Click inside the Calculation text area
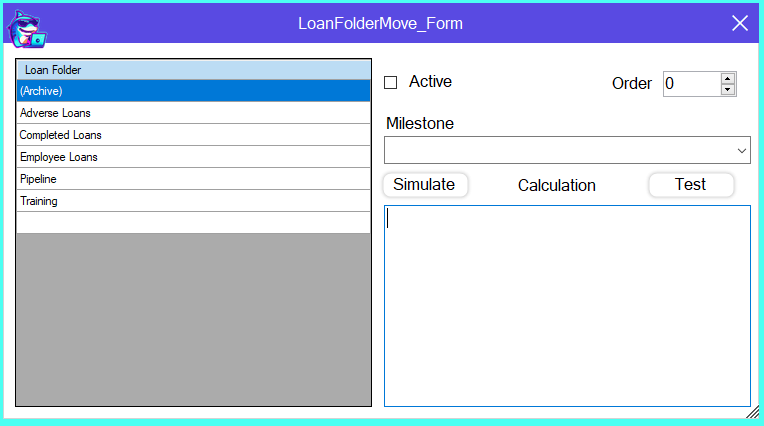The image size is (764, 426). pyautogui.click(x=567, y=305)
